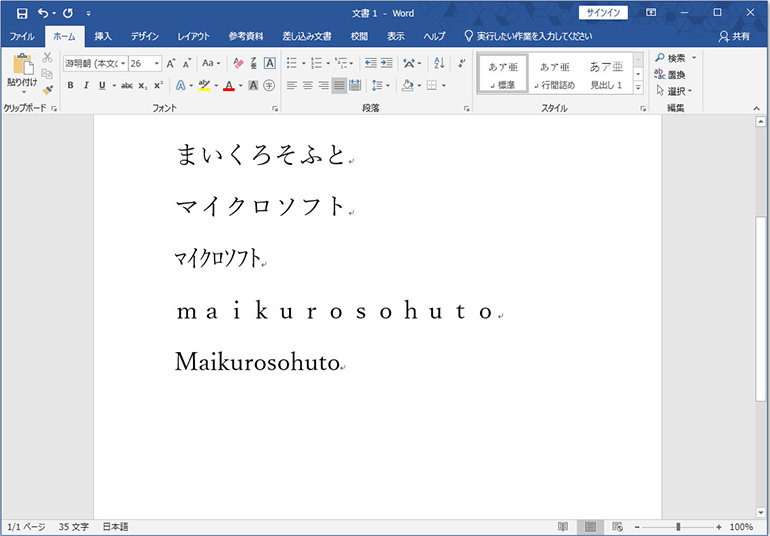770x536 pixels.
Task: Apply enclosed character border icon
Action: (269, 63)
